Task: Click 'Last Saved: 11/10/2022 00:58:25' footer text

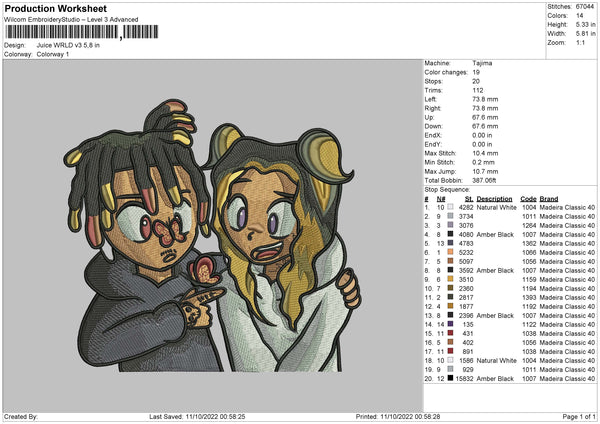Action: [197, 416]
